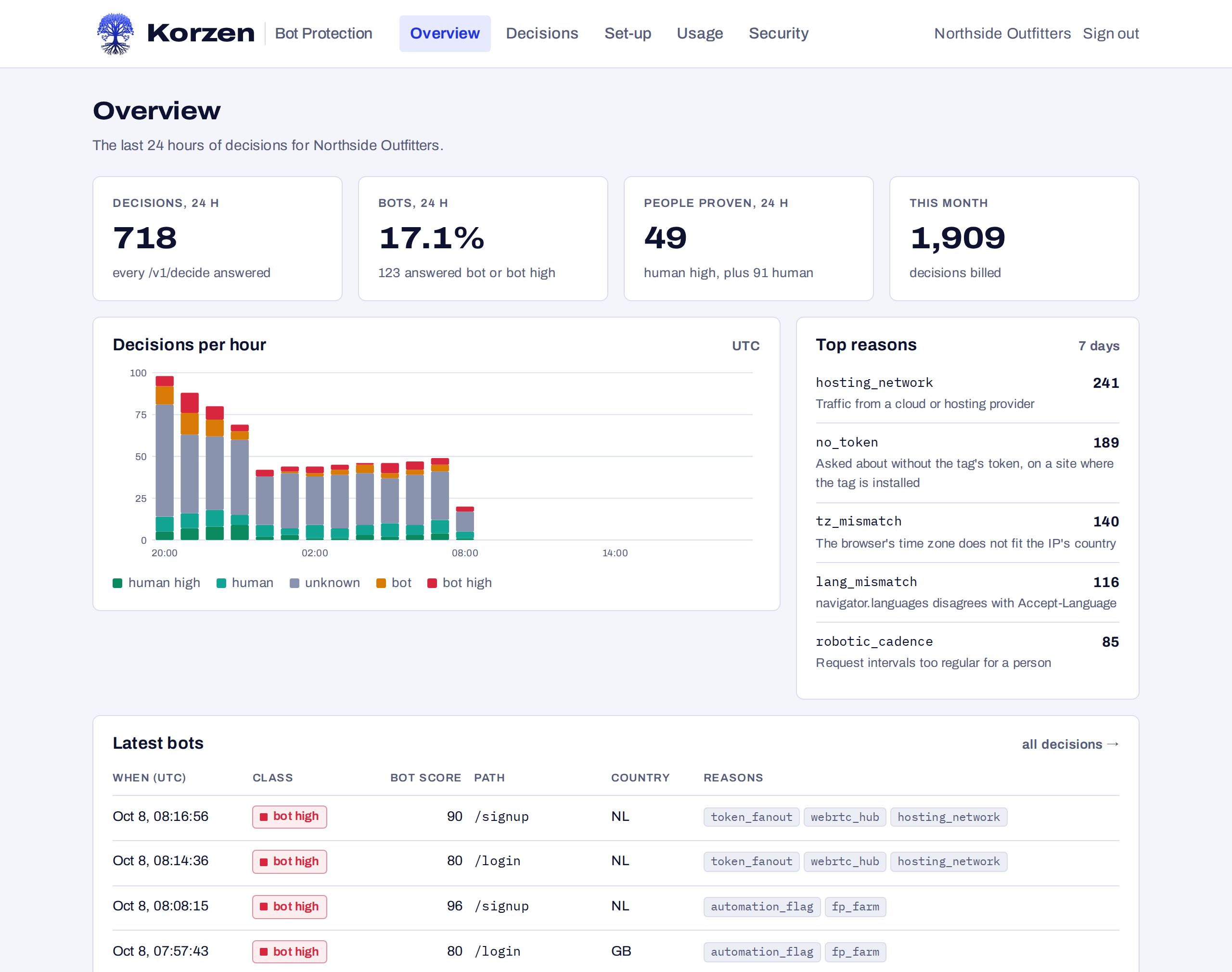1232x972 pixels.
Task: Select the lang_mismatch reason entry
Action: (x=967, y=592)
